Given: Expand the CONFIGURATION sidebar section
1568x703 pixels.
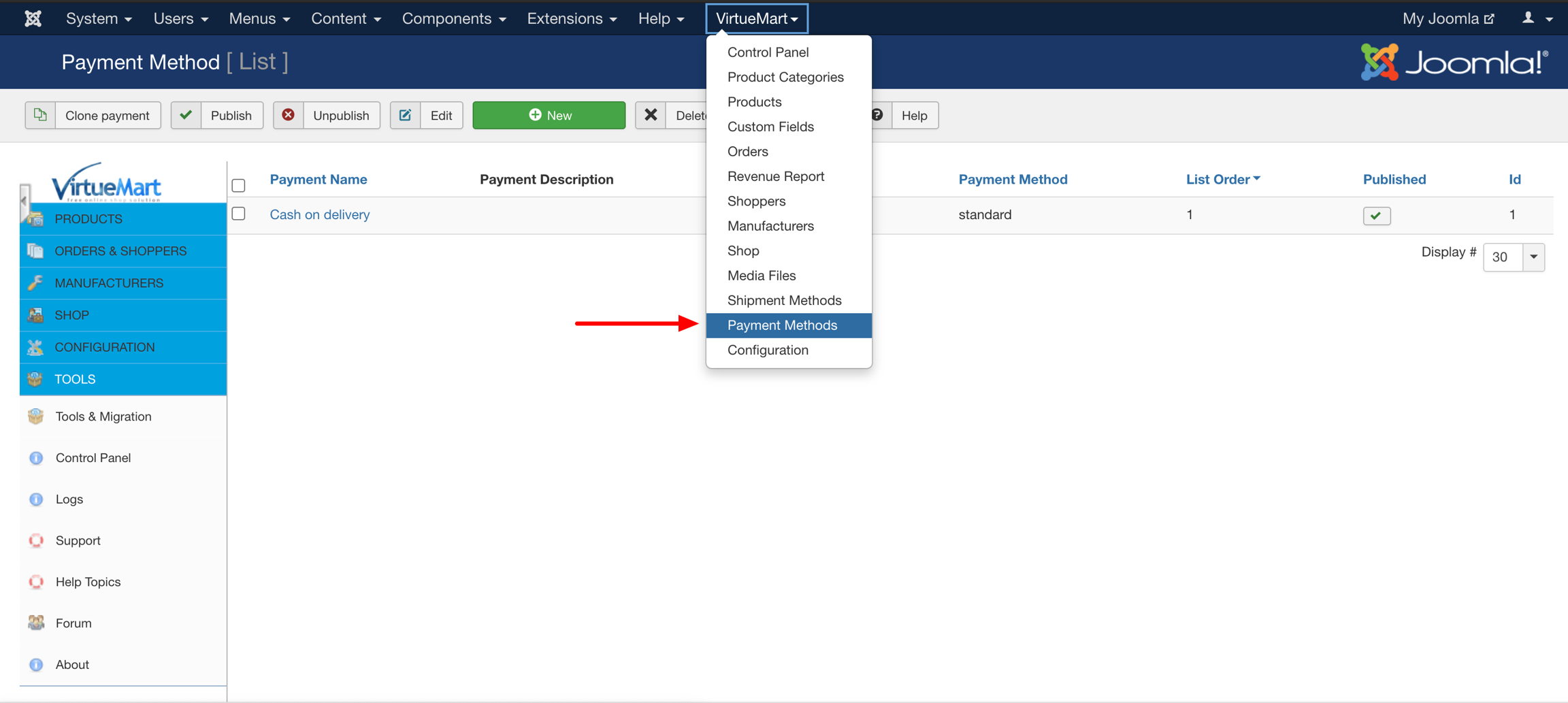Looking at the screenshot, I should coord(105,347).
